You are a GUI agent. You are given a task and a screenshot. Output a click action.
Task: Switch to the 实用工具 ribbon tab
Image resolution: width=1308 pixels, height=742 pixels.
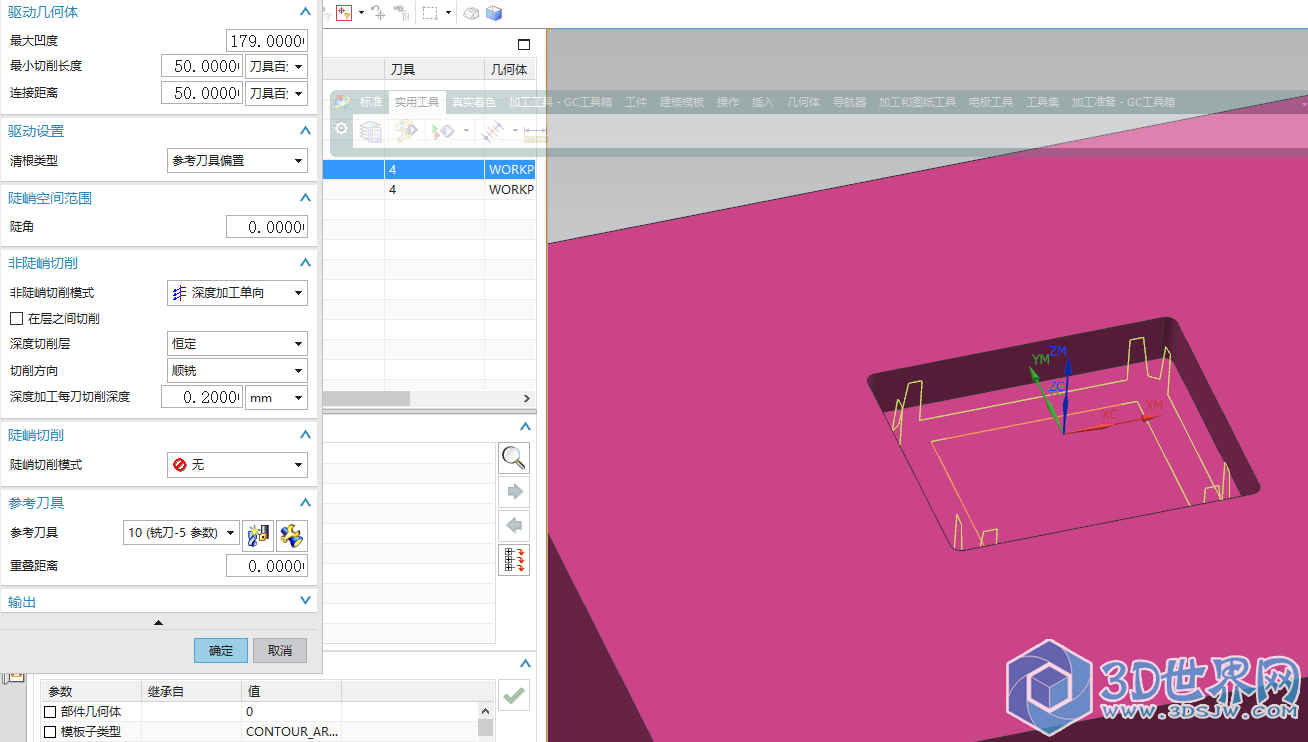click(417, 102)
